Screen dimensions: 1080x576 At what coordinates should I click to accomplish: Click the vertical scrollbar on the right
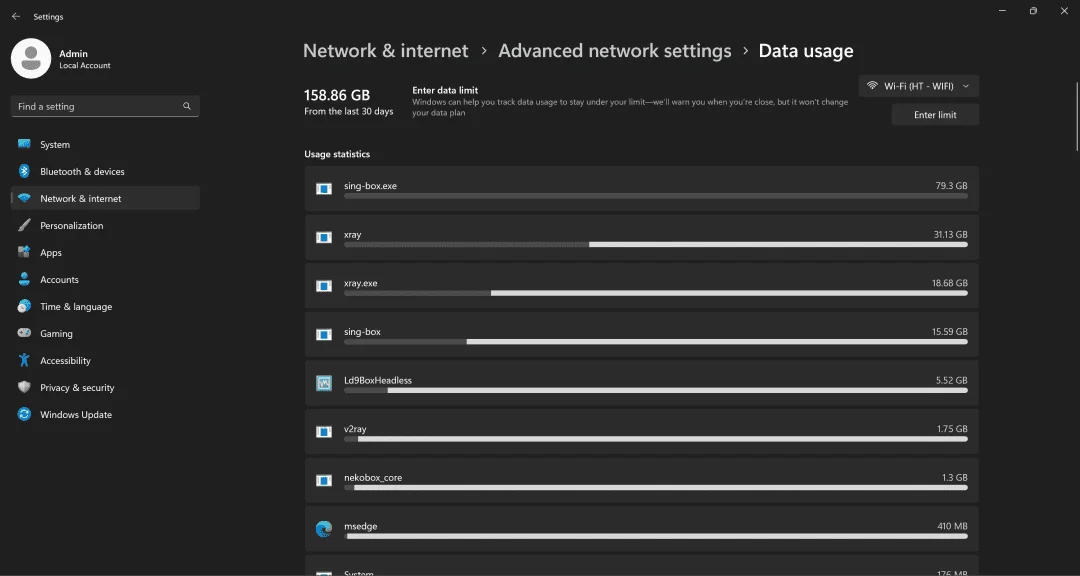point(1077,117)
